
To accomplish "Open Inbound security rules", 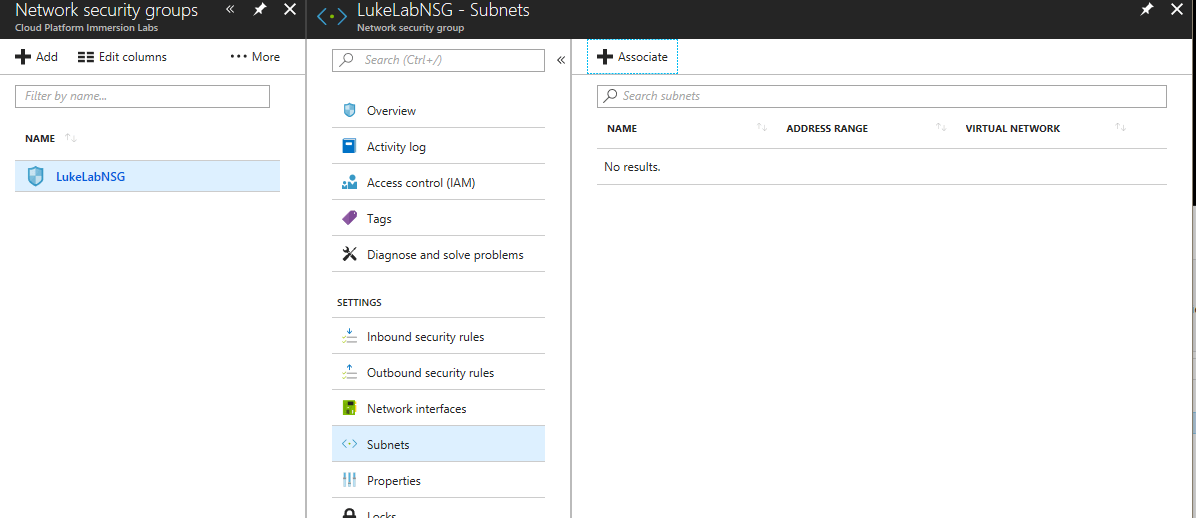I will point(439,336).
